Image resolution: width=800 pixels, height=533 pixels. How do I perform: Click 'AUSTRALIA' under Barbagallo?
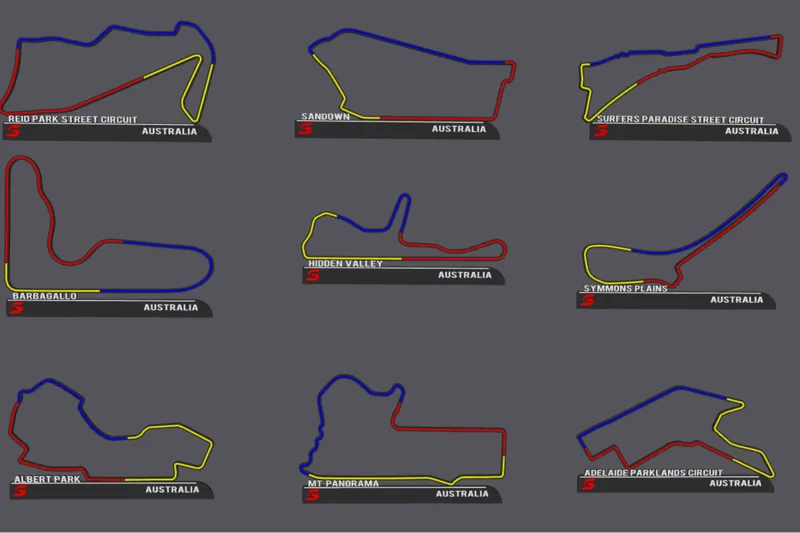pos(171,307)
